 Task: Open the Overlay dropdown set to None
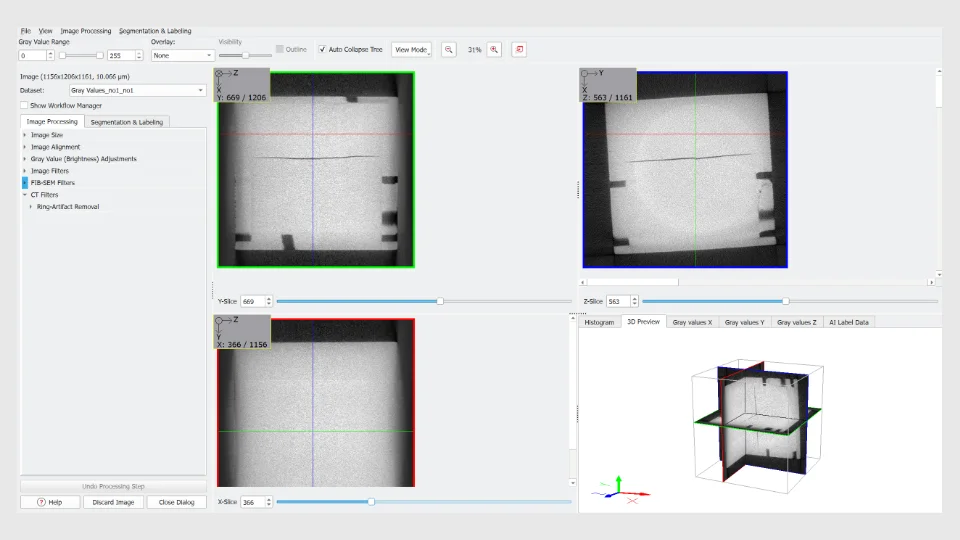[x=182, y=55]
